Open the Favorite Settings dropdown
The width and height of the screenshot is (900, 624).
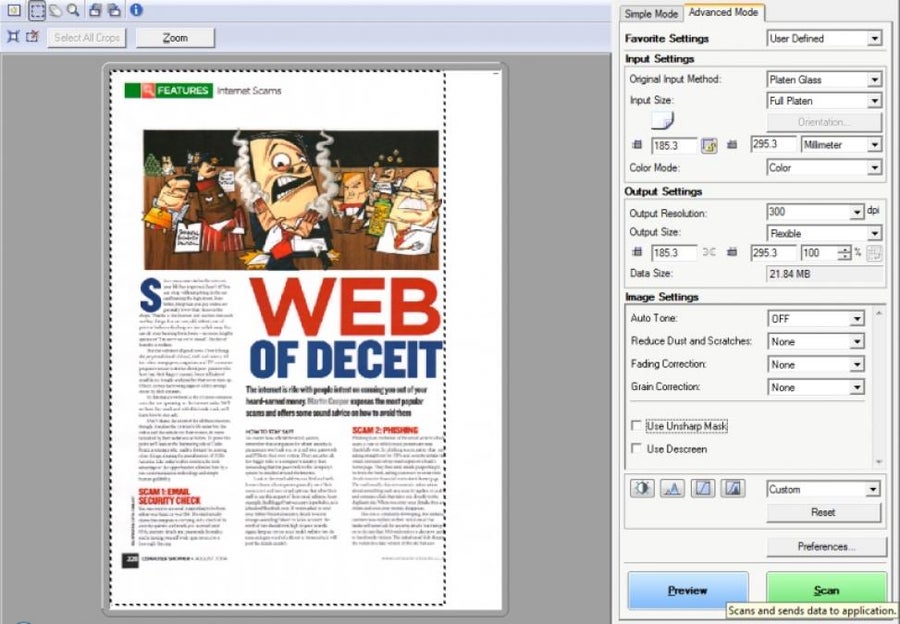coord(824,38)
